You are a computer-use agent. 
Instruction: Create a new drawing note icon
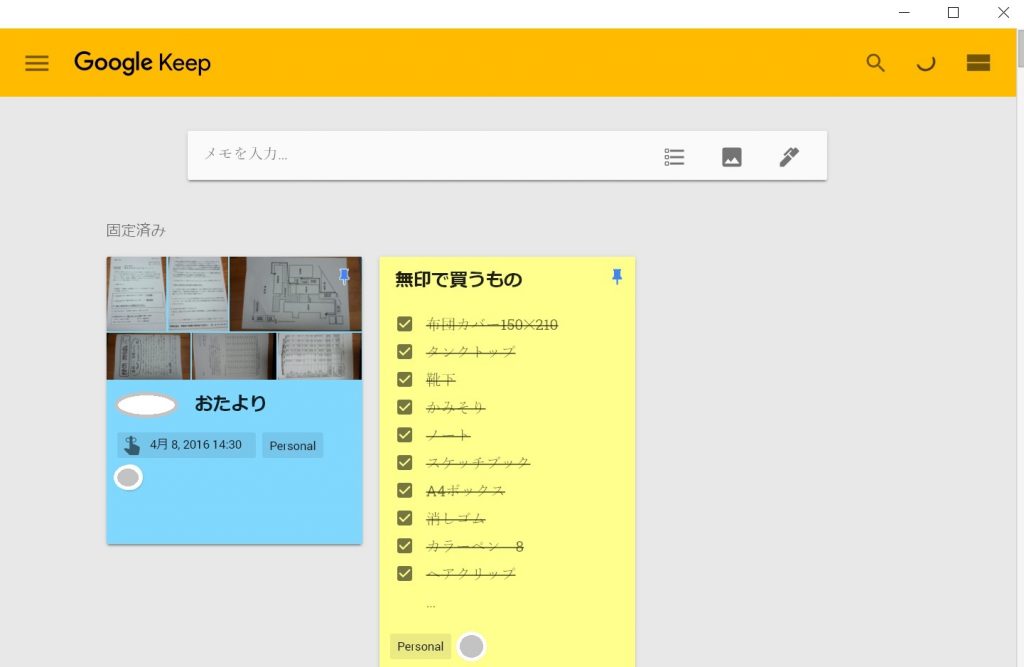point(789,157)
